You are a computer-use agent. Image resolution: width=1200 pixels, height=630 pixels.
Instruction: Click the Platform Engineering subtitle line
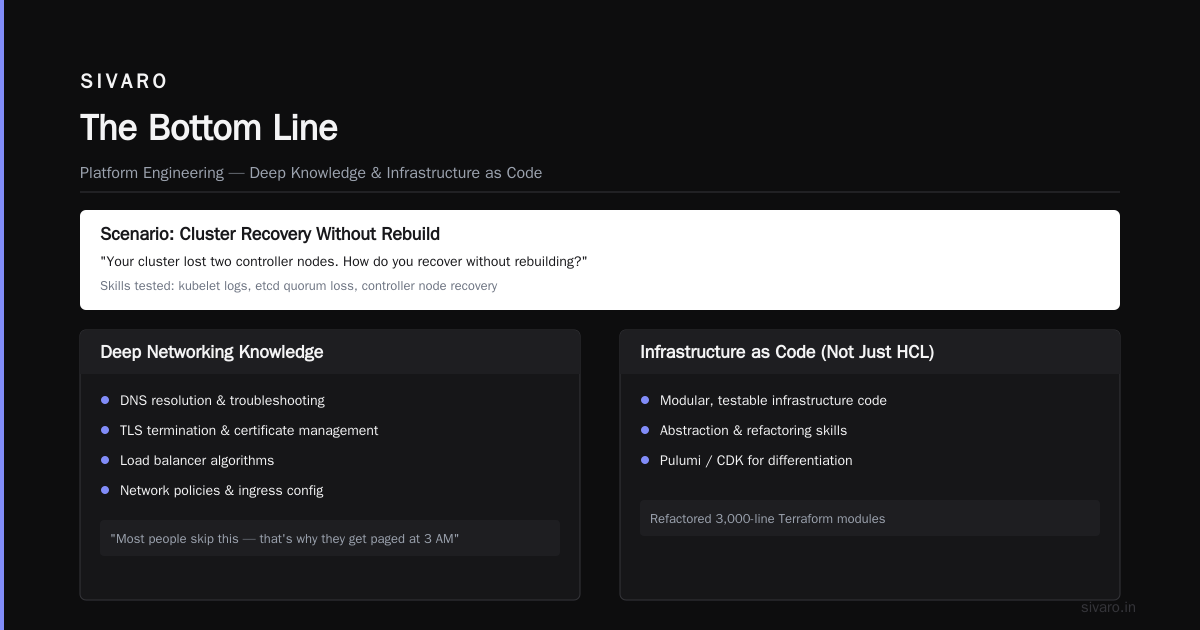click(x=311, y=173)
